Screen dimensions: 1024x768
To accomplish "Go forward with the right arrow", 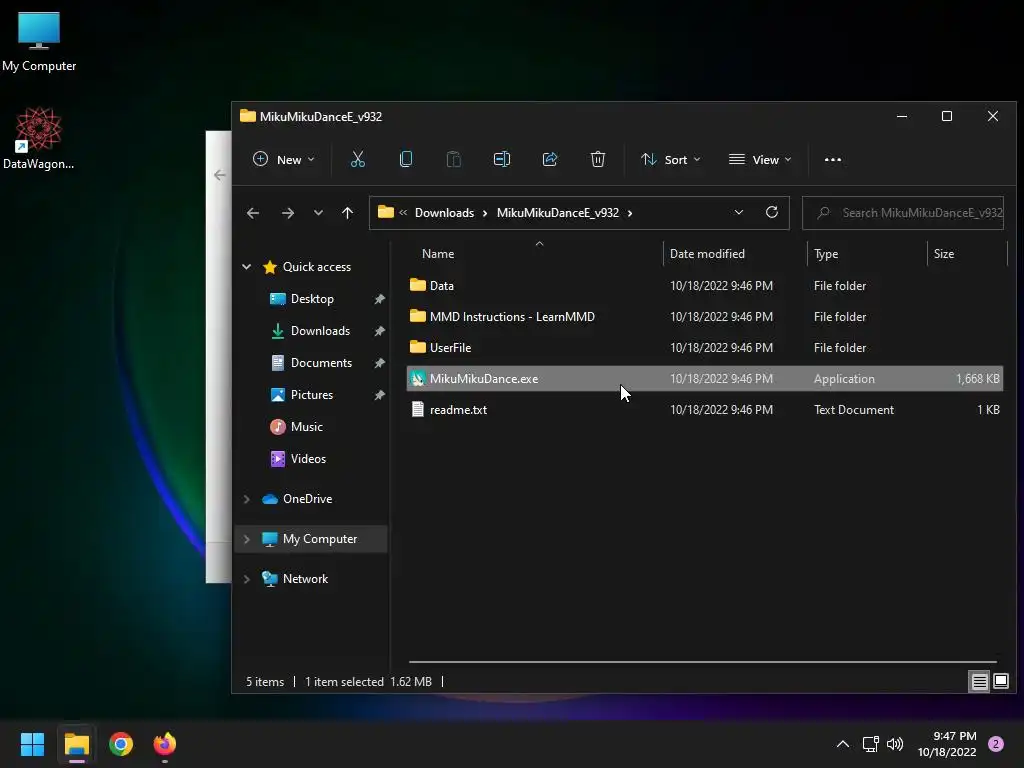I will point(287,213).
